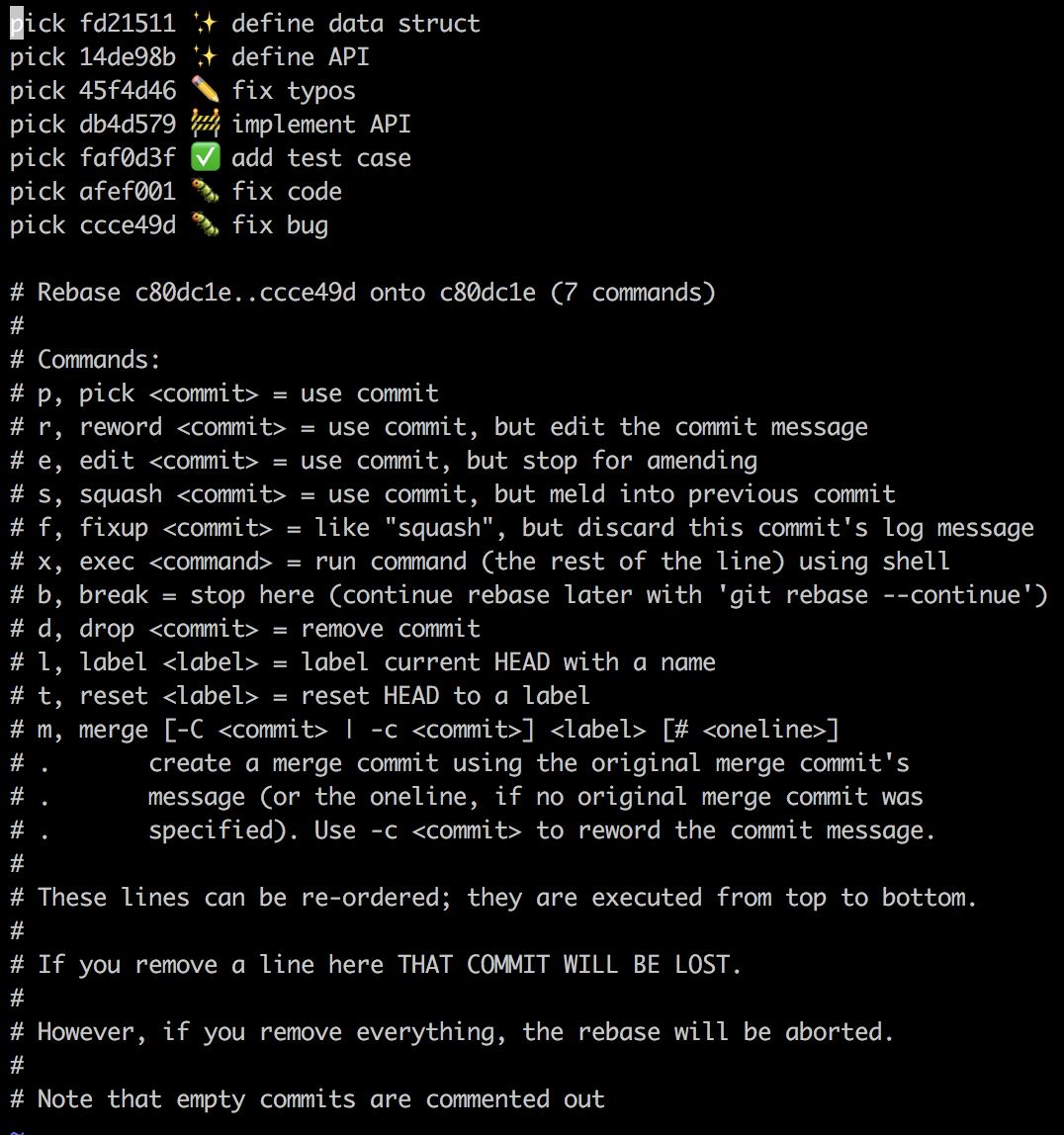The width and height of the screenshot is (1064, 1135).
Task: Click the green checkmark emoji before add test case
Action: pyautogui.click(x=205, y=158)
